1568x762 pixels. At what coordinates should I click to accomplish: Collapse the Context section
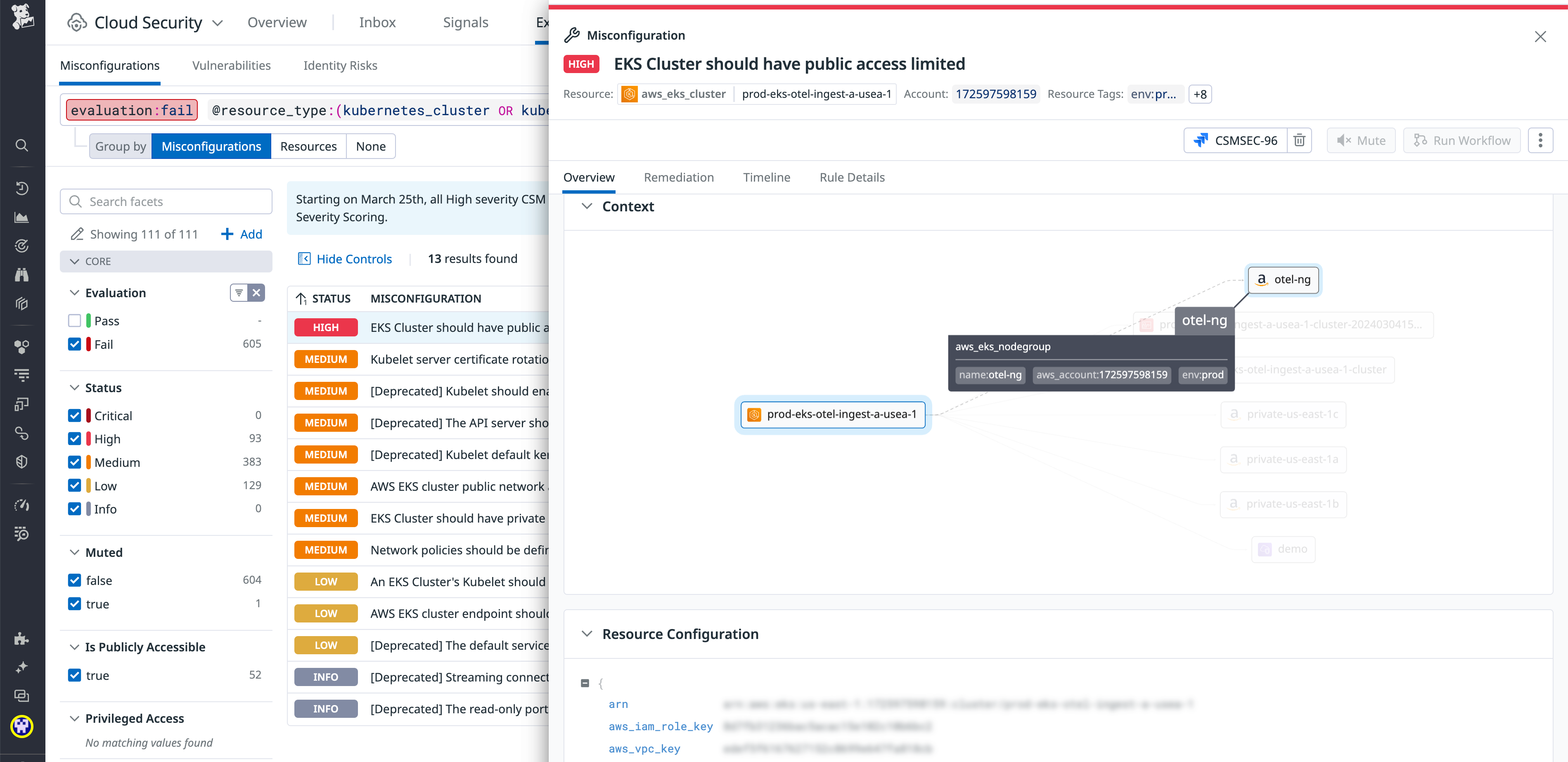[x=587, y=206]
